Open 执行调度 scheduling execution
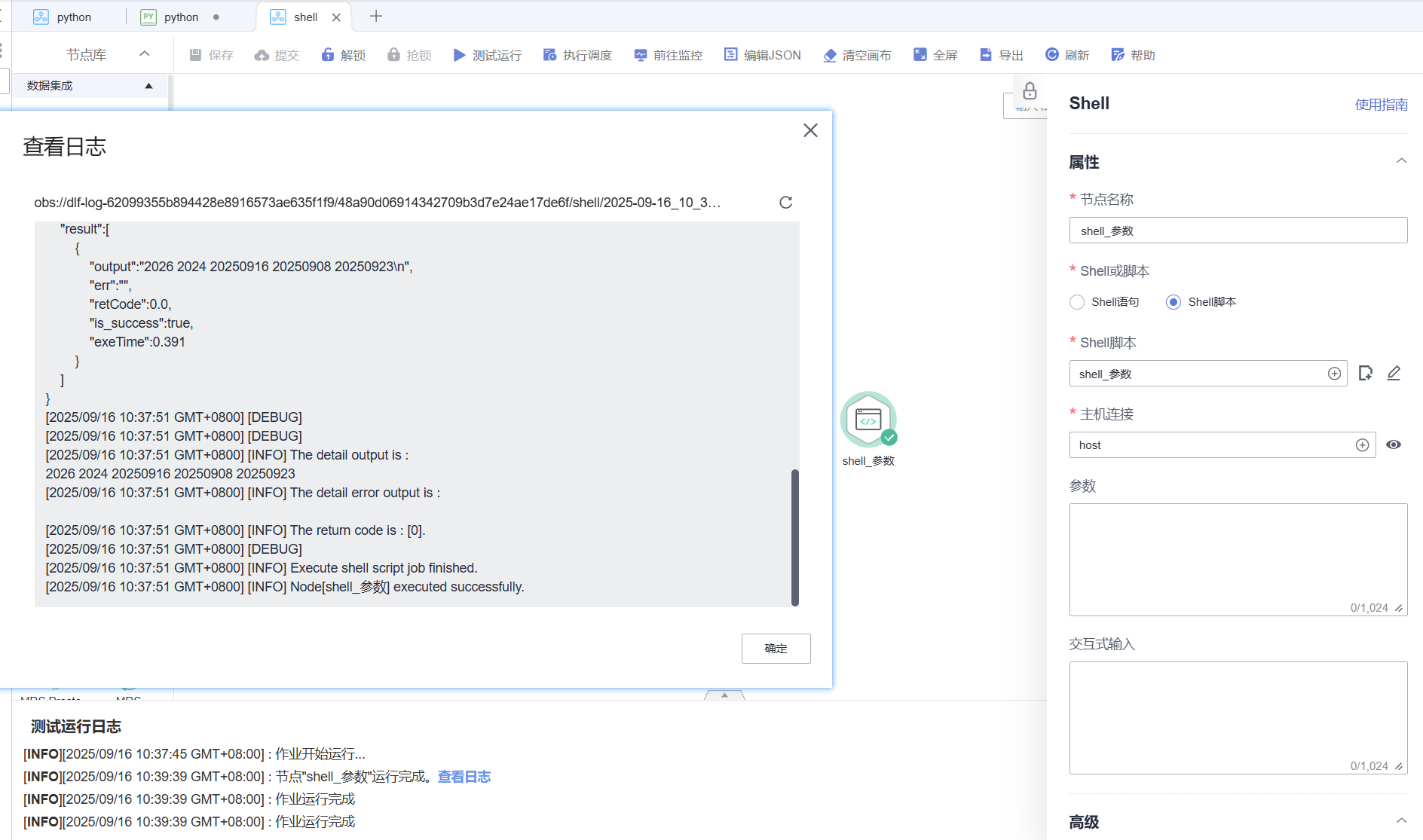 [x=577, y=55]
